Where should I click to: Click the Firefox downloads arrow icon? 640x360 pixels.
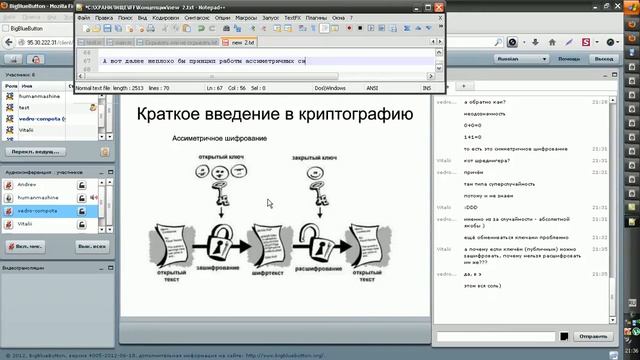(535, 42)
